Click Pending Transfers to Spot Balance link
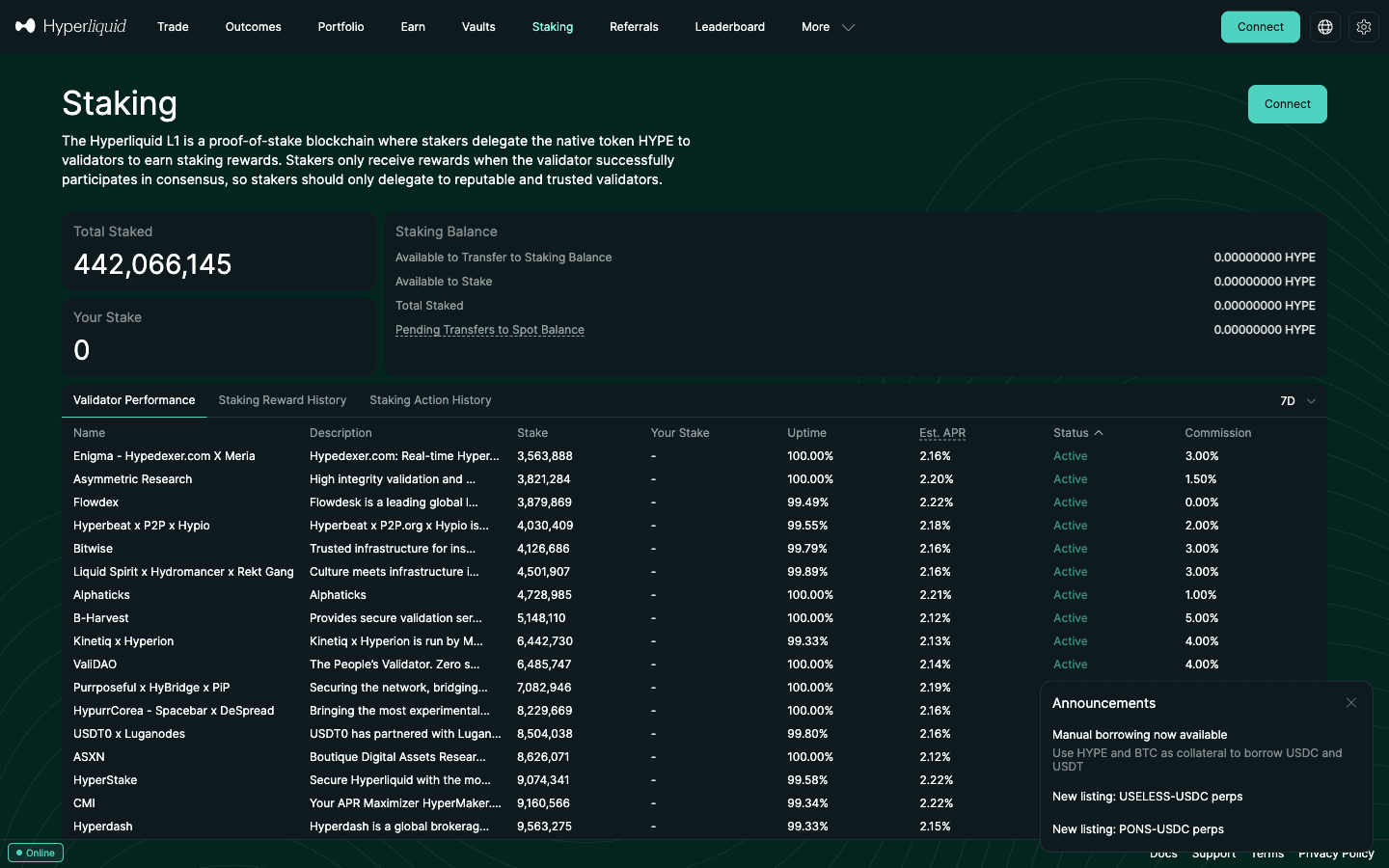 490,330
